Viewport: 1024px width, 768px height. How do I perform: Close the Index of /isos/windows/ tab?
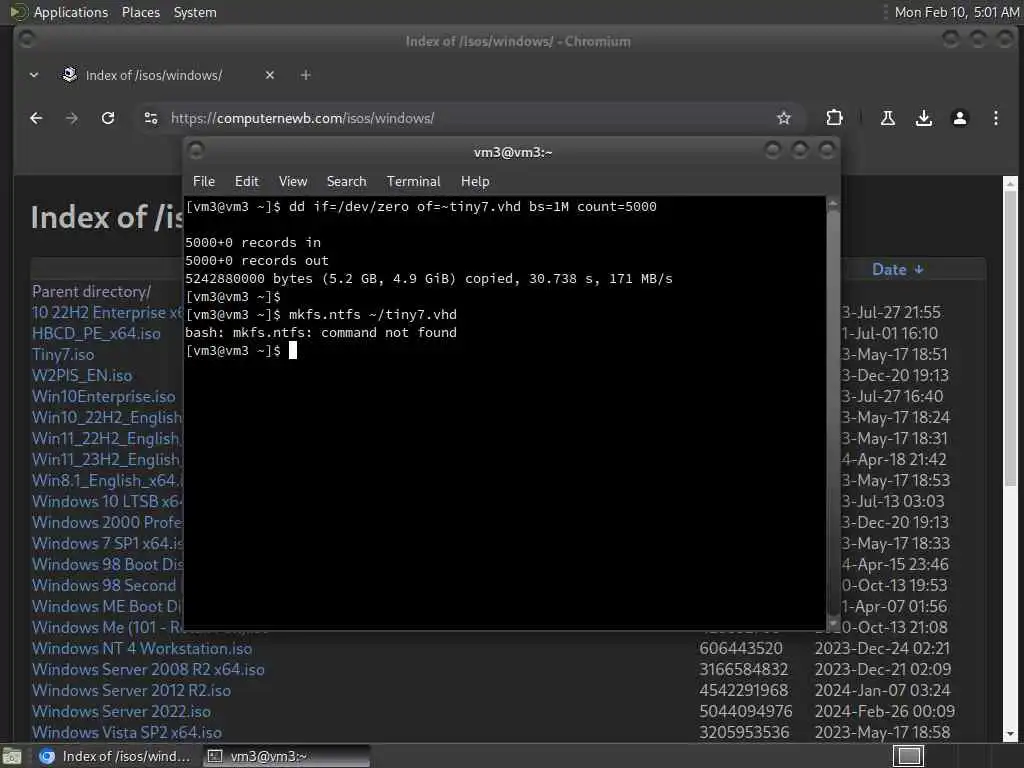(x=270, y=75)
